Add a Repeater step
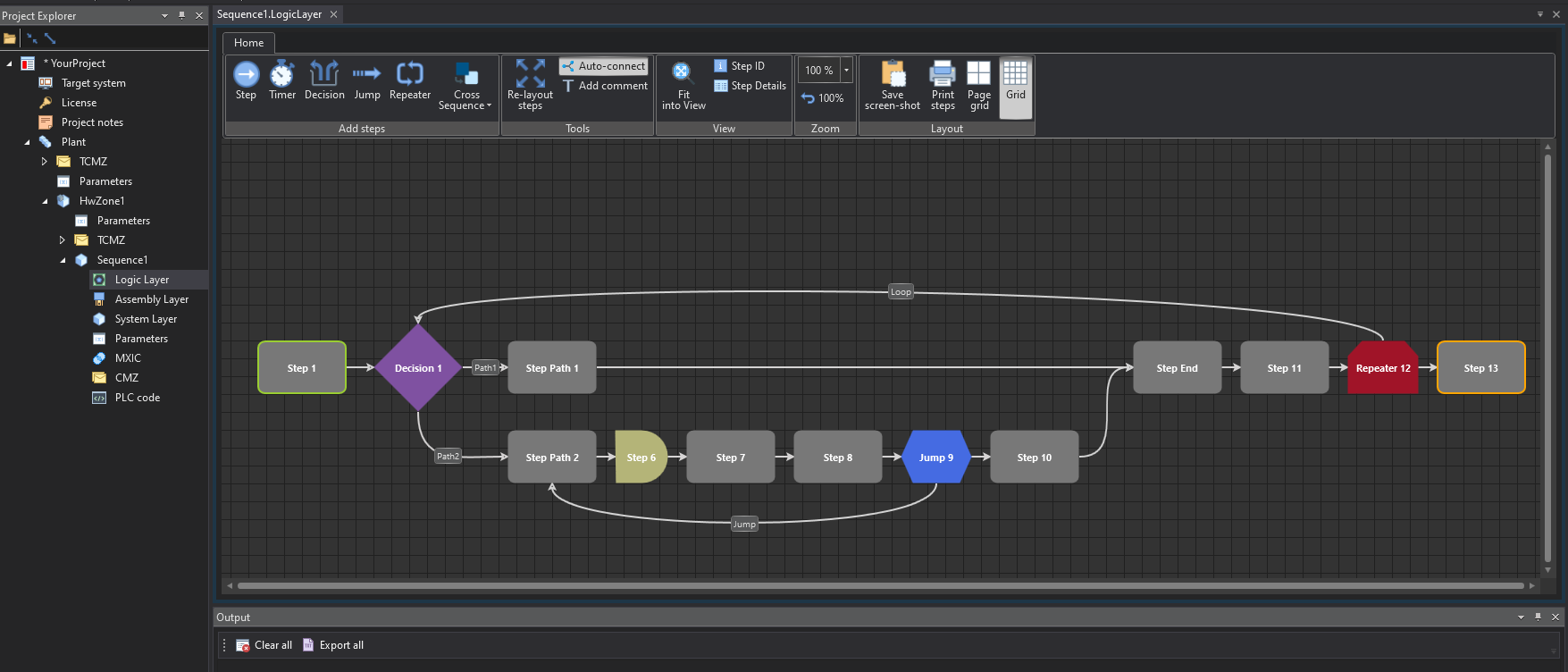Viewport: 1568px width, 672px height. pos(410,80)
